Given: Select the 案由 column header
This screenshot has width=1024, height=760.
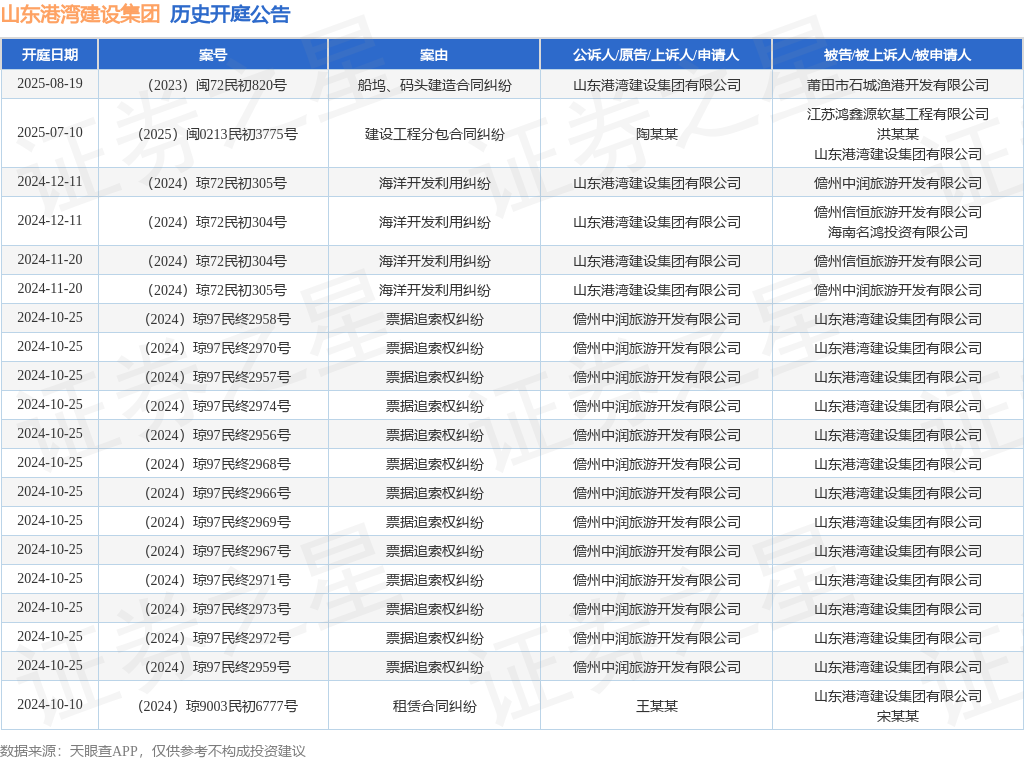Looking at the screenshot, I should coord(434,55).
